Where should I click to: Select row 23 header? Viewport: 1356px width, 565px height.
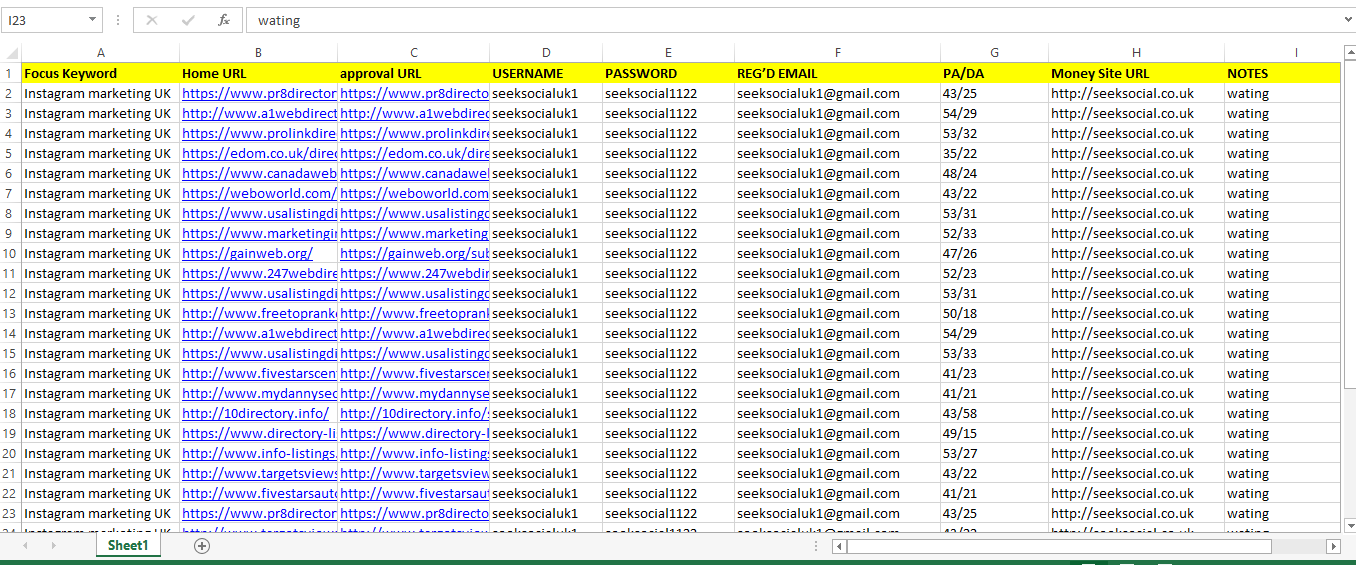point(11,513)
